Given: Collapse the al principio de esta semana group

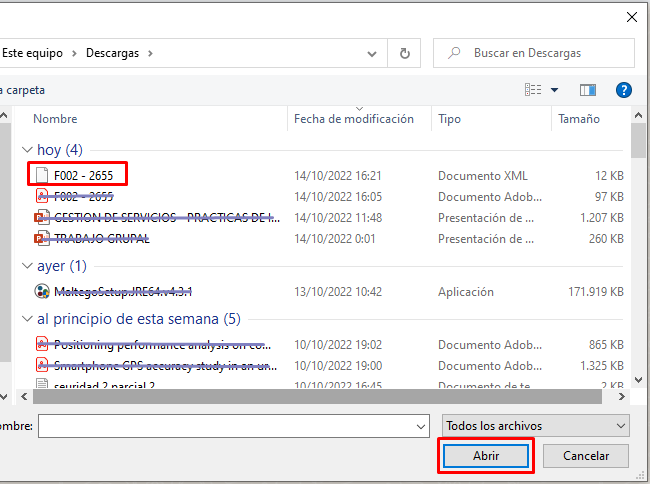Looking at the screenshot, I should click(27, 319).
